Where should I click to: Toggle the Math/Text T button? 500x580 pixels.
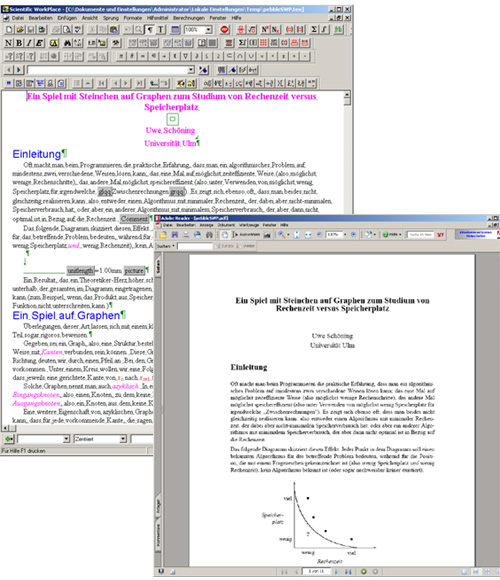[x=161, y=30]
